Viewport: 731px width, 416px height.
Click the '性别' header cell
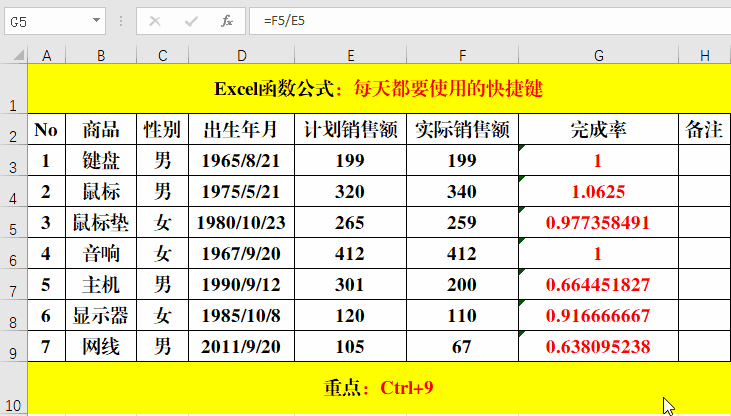[162, 129]
